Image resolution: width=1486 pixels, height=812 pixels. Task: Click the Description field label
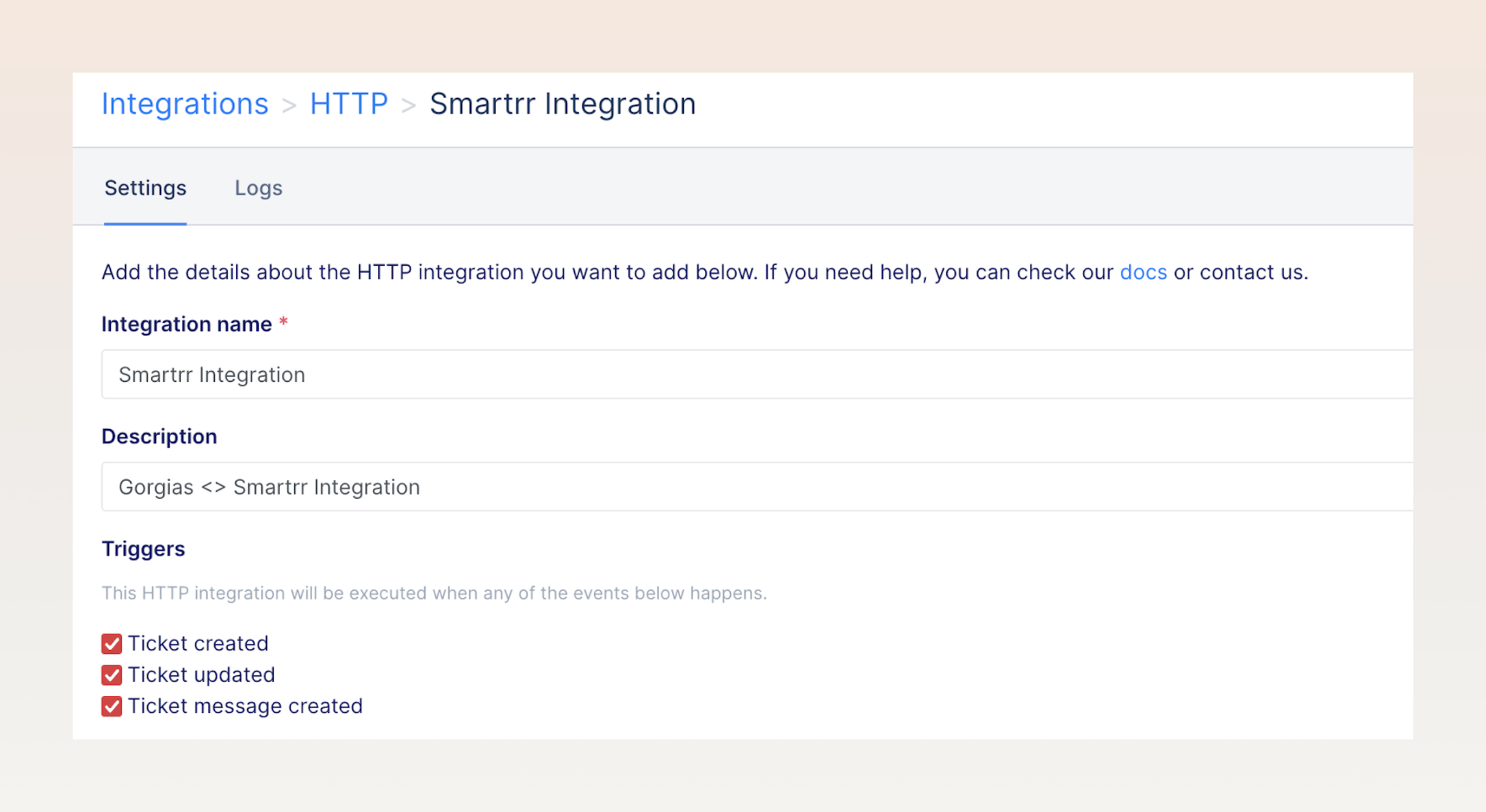(159, 437)
